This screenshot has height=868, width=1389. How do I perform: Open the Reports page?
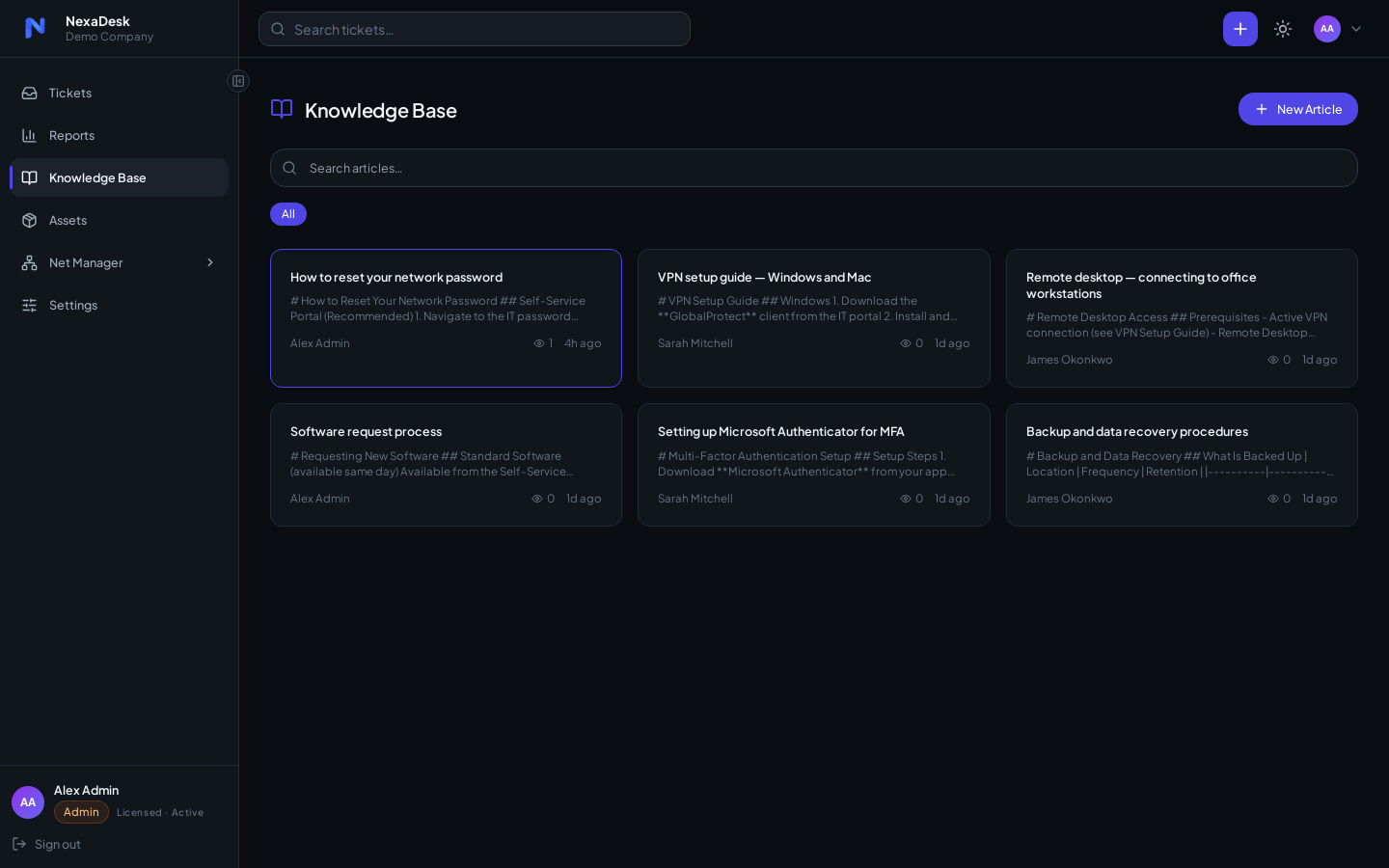click(120, 135)
